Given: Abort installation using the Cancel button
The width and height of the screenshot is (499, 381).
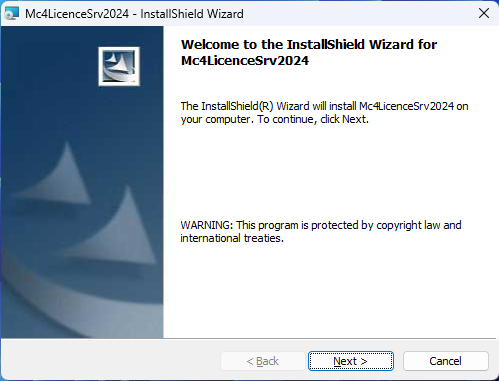Looking at the screenshot, I should point(446,361).
